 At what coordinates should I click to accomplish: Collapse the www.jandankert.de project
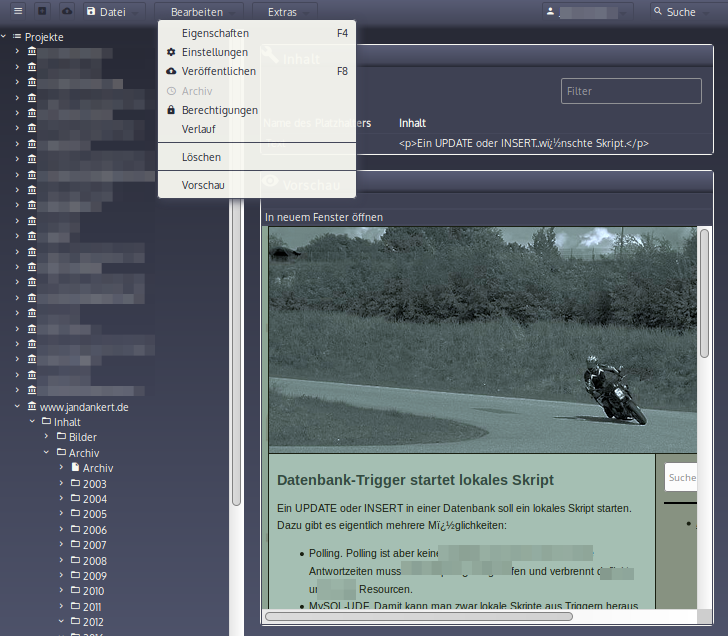[17, 406]
